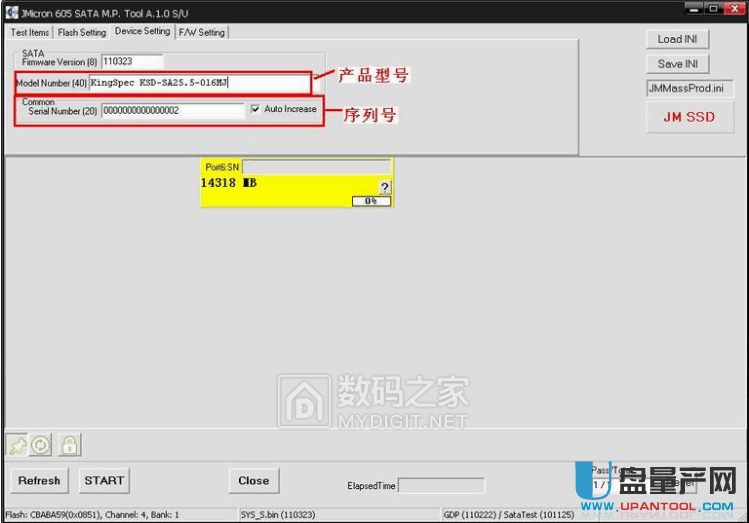The height and width of the screenshot is (523, 749).
Task: Click the Load INI button
Action: pos(677,39)
